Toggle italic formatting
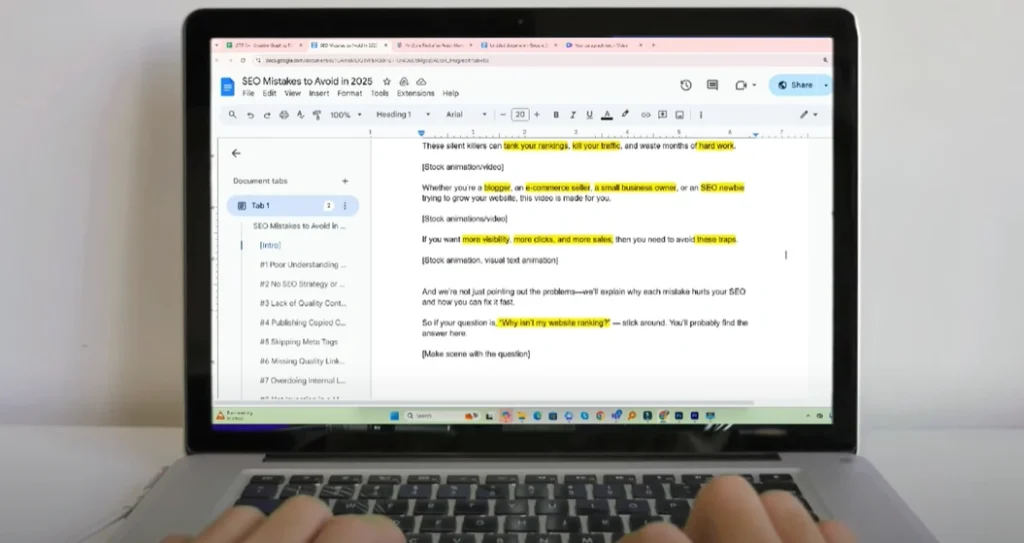This screenshot has width=1024, height=543. 573,115
